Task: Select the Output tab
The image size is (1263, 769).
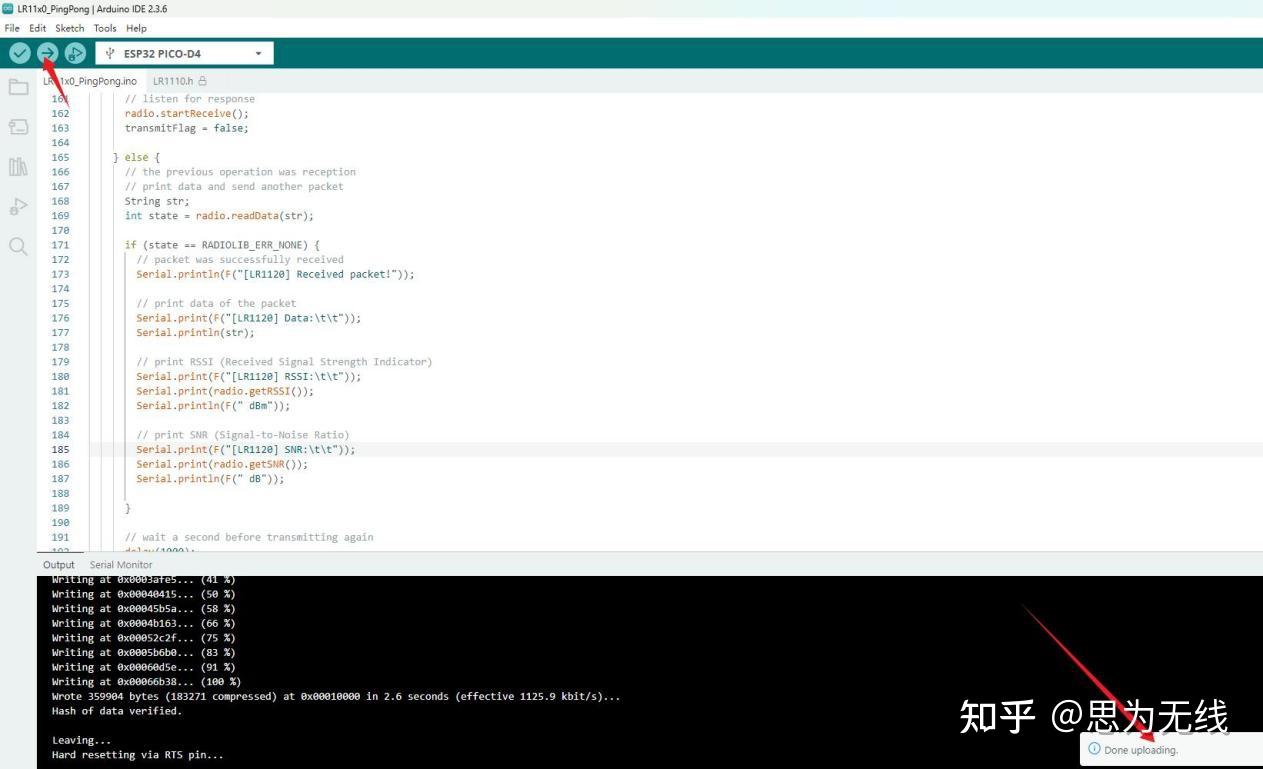Action: [58, 564]
